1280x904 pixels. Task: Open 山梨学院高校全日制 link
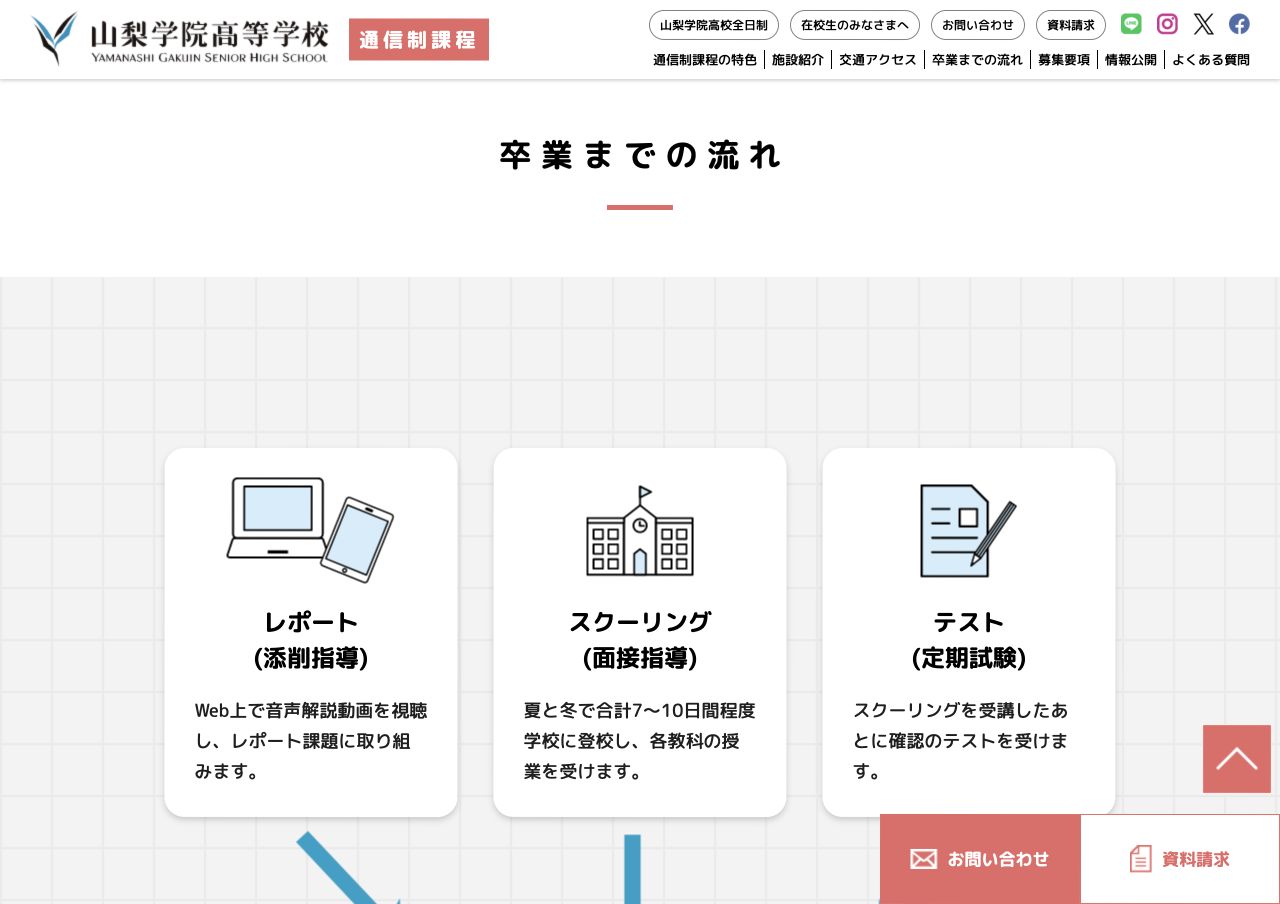click(x=714, y=25)
